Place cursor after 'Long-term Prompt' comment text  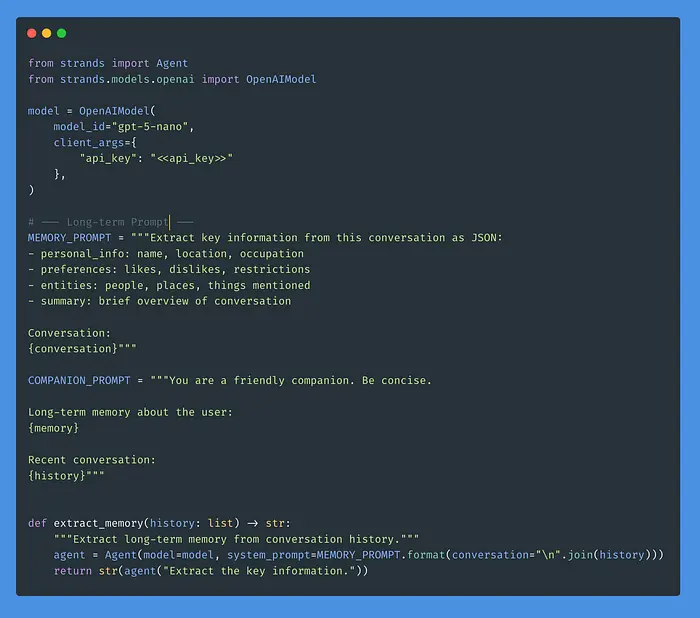point(170,222)
